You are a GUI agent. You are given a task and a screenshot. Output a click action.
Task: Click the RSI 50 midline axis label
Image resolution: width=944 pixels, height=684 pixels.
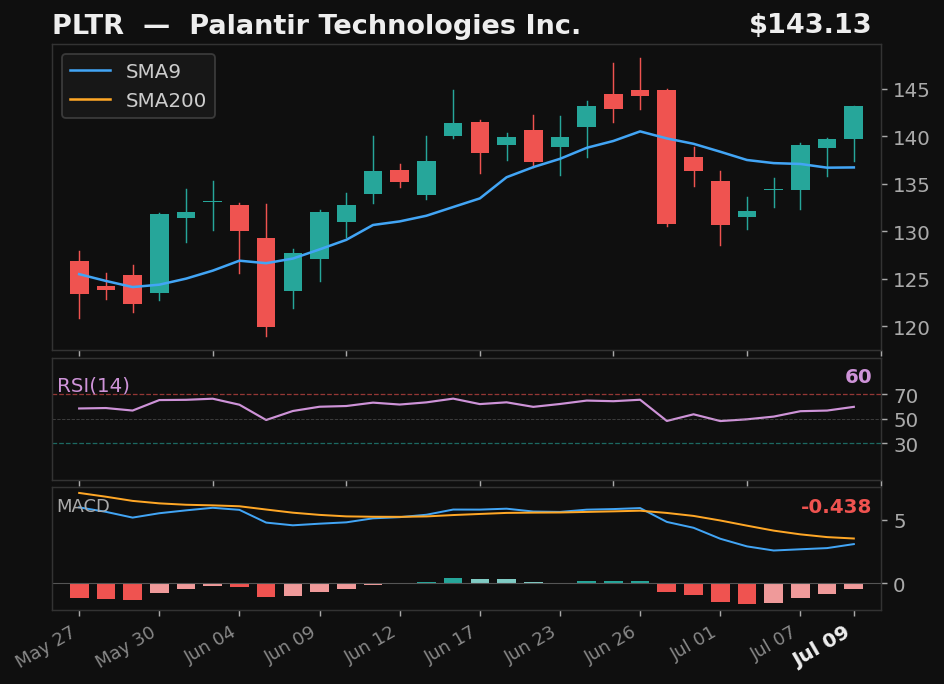tap(905, 420)
